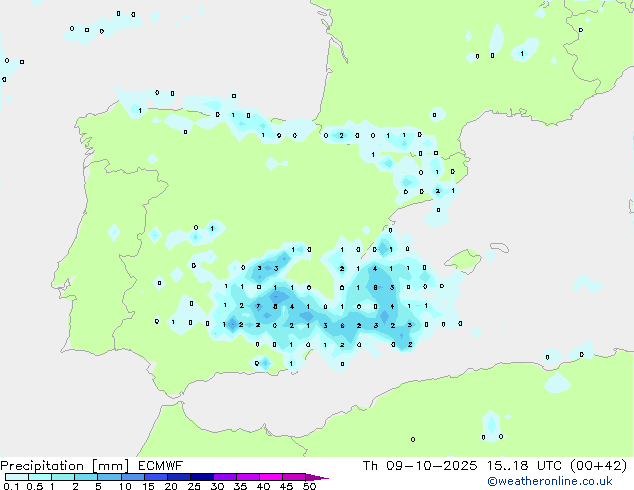
Task: Click the '30' legend scale label
Action: point(217,486)
